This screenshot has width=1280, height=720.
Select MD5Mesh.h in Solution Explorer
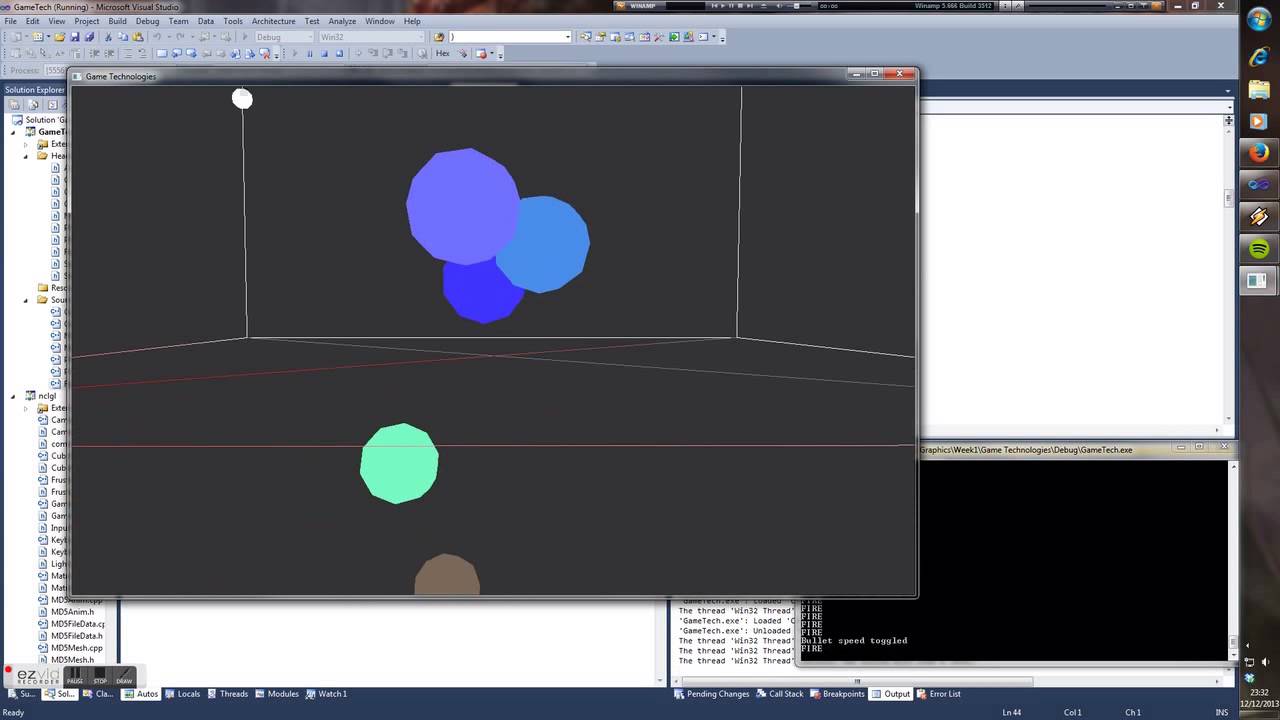pos(73,660)
